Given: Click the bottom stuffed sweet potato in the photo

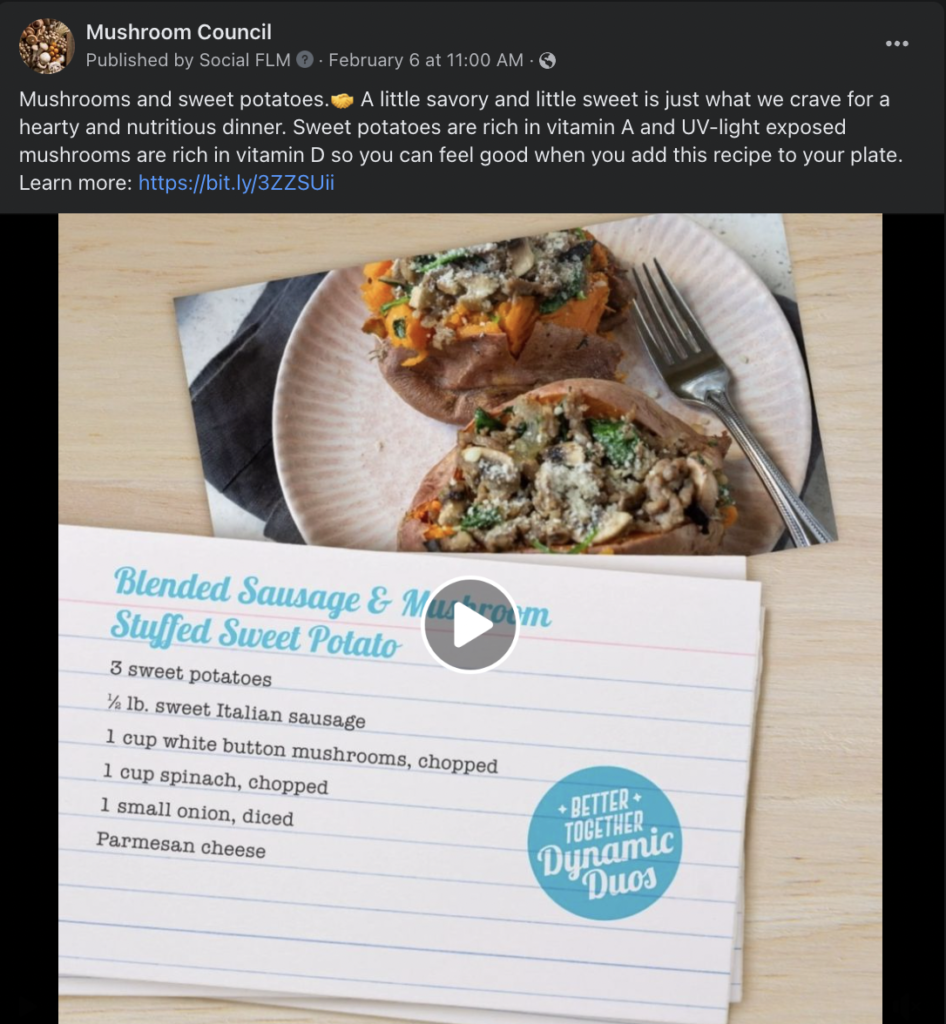Looking at the screenshot, I should (x=570, y=470).
